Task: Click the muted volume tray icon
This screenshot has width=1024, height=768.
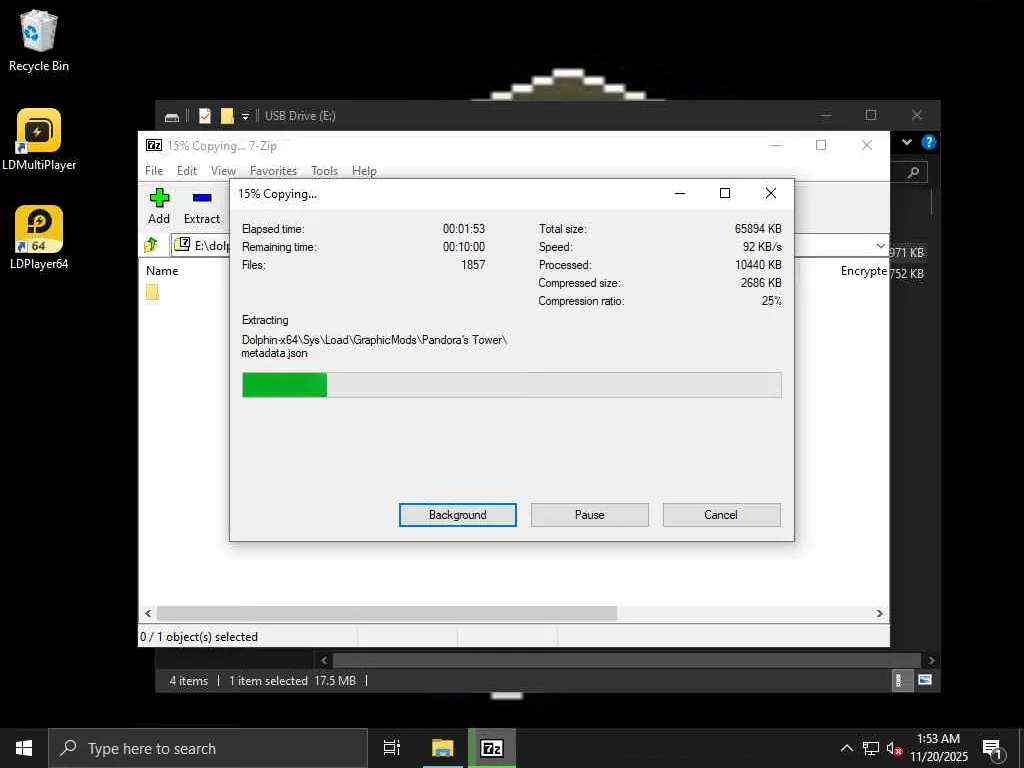Action: point(894,748)
